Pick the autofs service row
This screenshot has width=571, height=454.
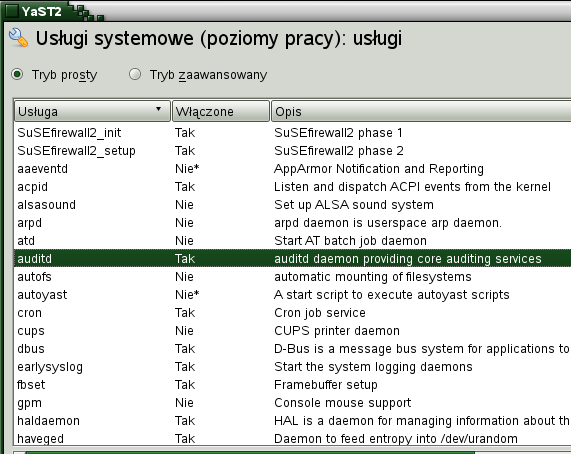(x=292, y=277)
